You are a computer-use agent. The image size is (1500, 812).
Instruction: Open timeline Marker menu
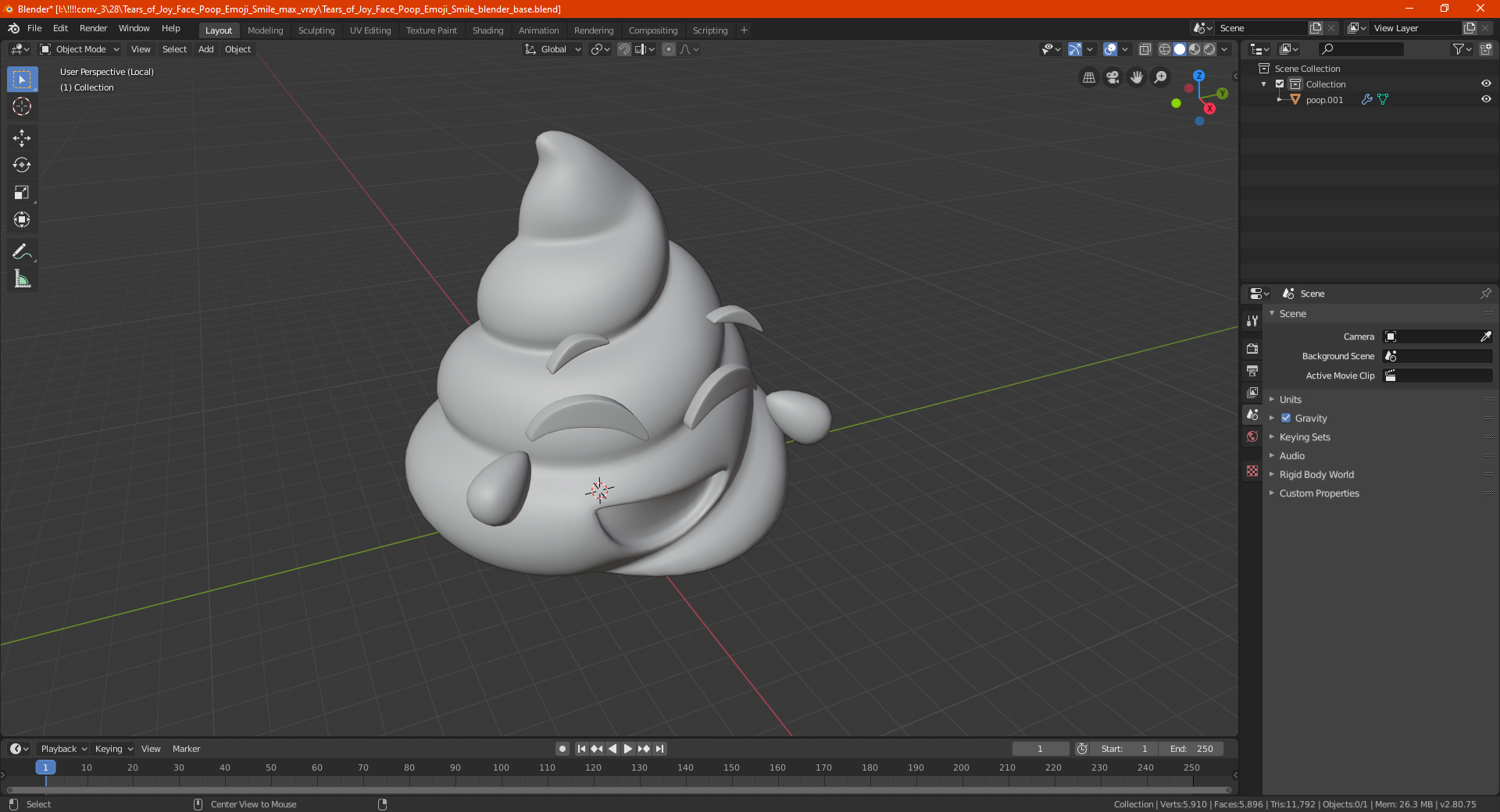click(186, 749)
